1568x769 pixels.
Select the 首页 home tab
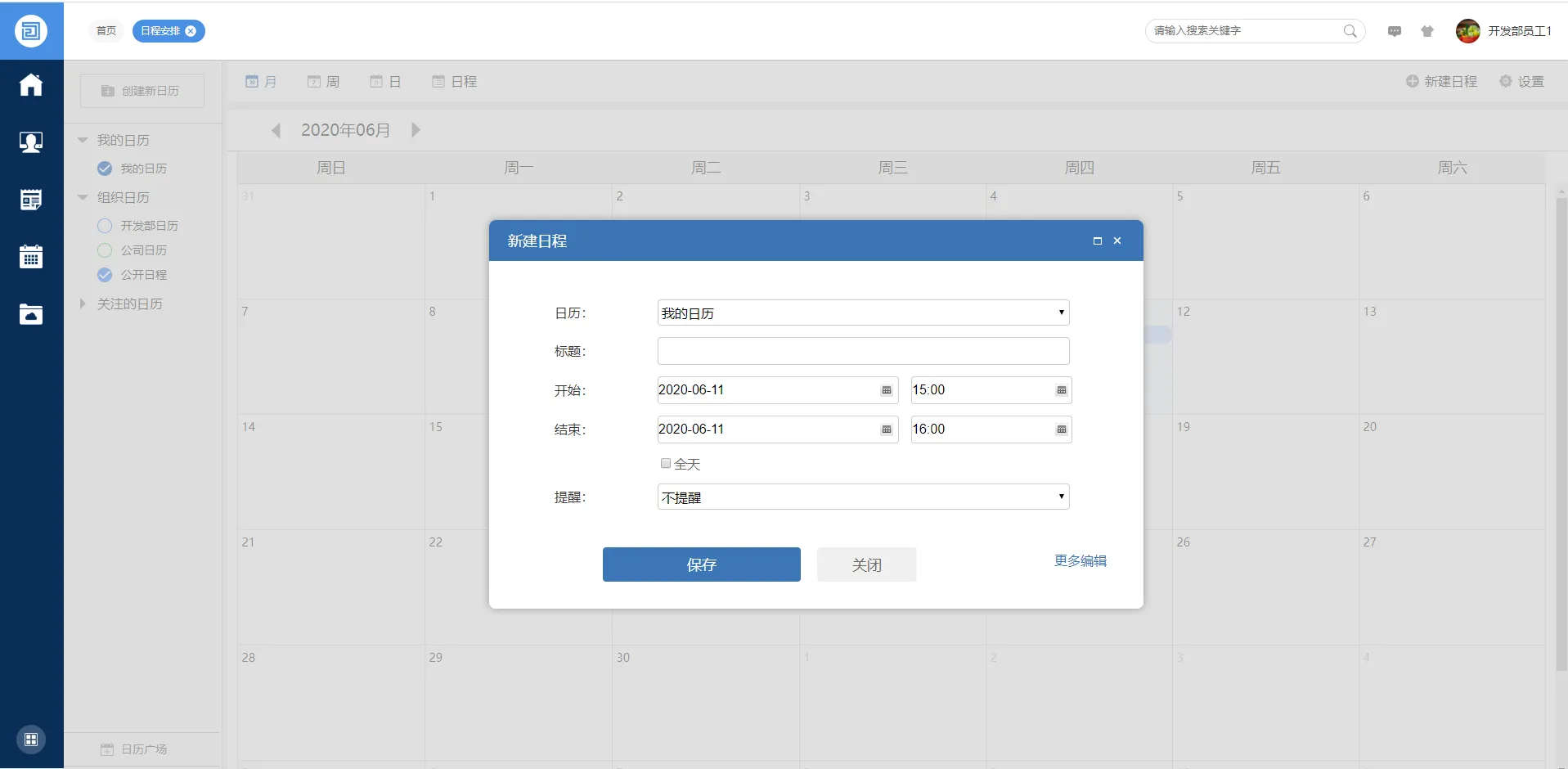[x=106, y=31]
